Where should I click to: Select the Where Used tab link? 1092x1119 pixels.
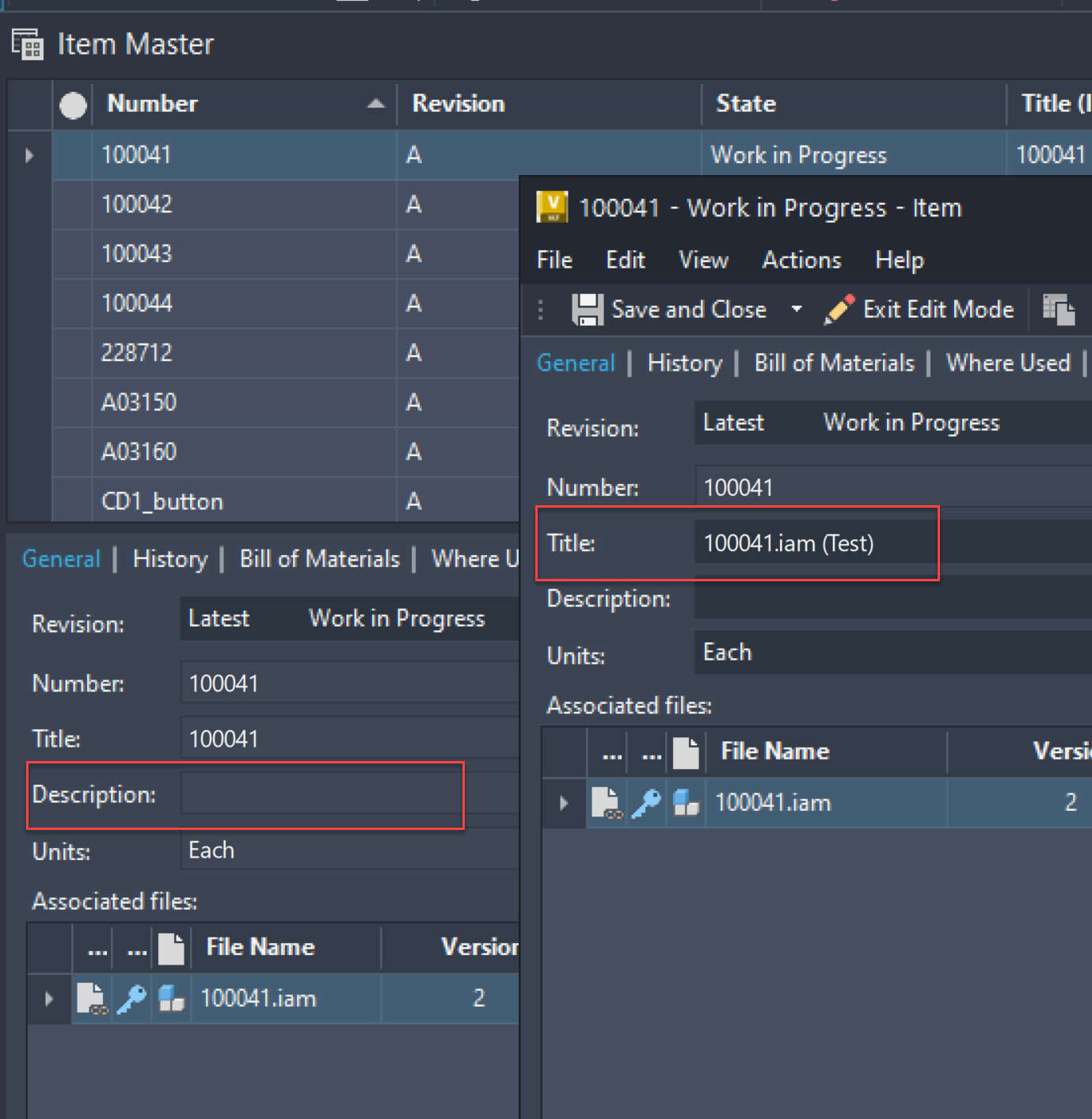tap(1008, 363)
